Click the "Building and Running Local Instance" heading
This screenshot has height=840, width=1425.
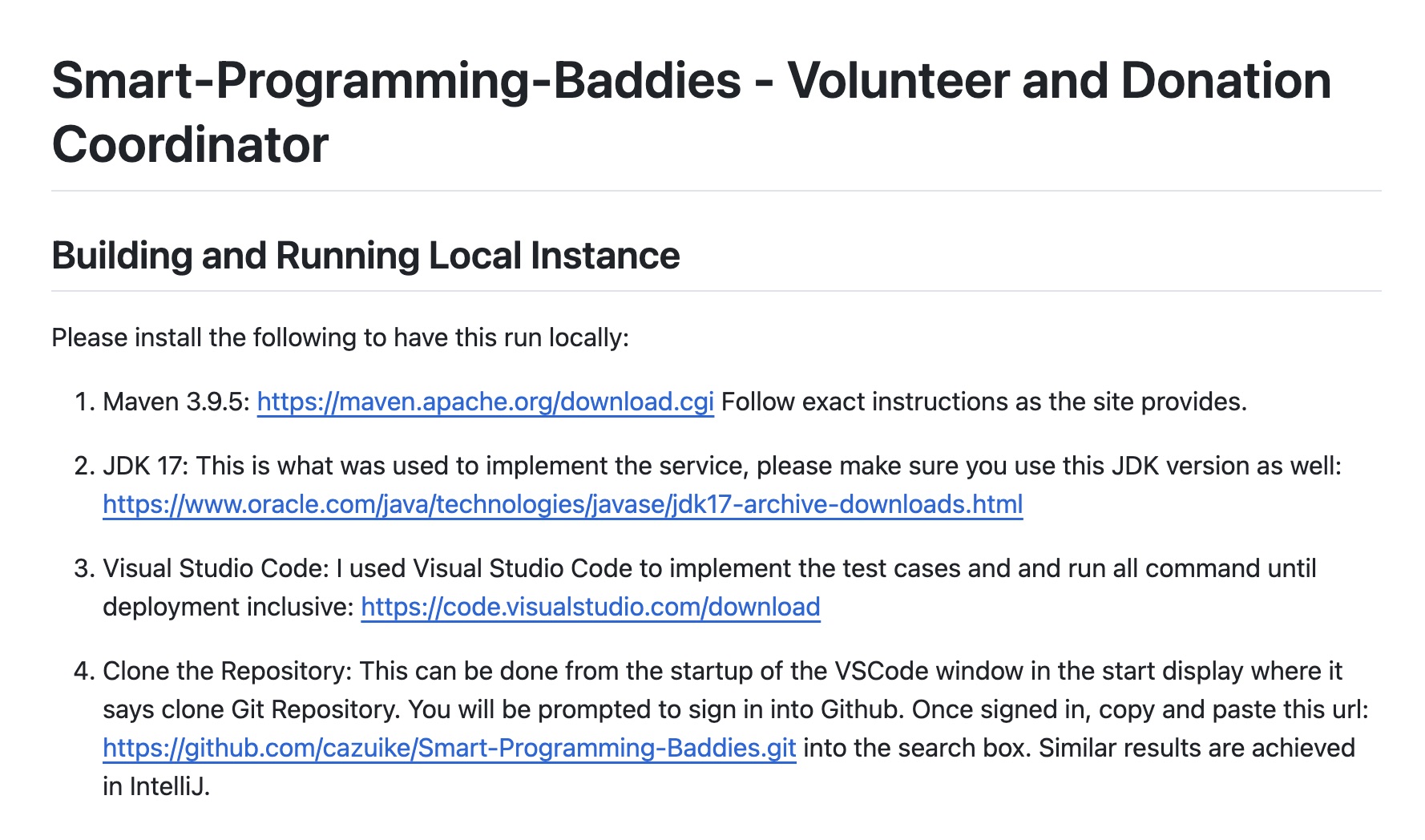[365, 256]
